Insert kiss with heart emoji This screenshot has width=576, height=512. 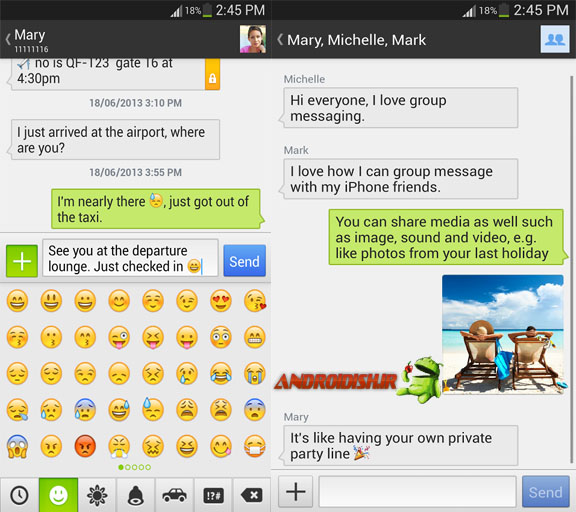(255, 300)
